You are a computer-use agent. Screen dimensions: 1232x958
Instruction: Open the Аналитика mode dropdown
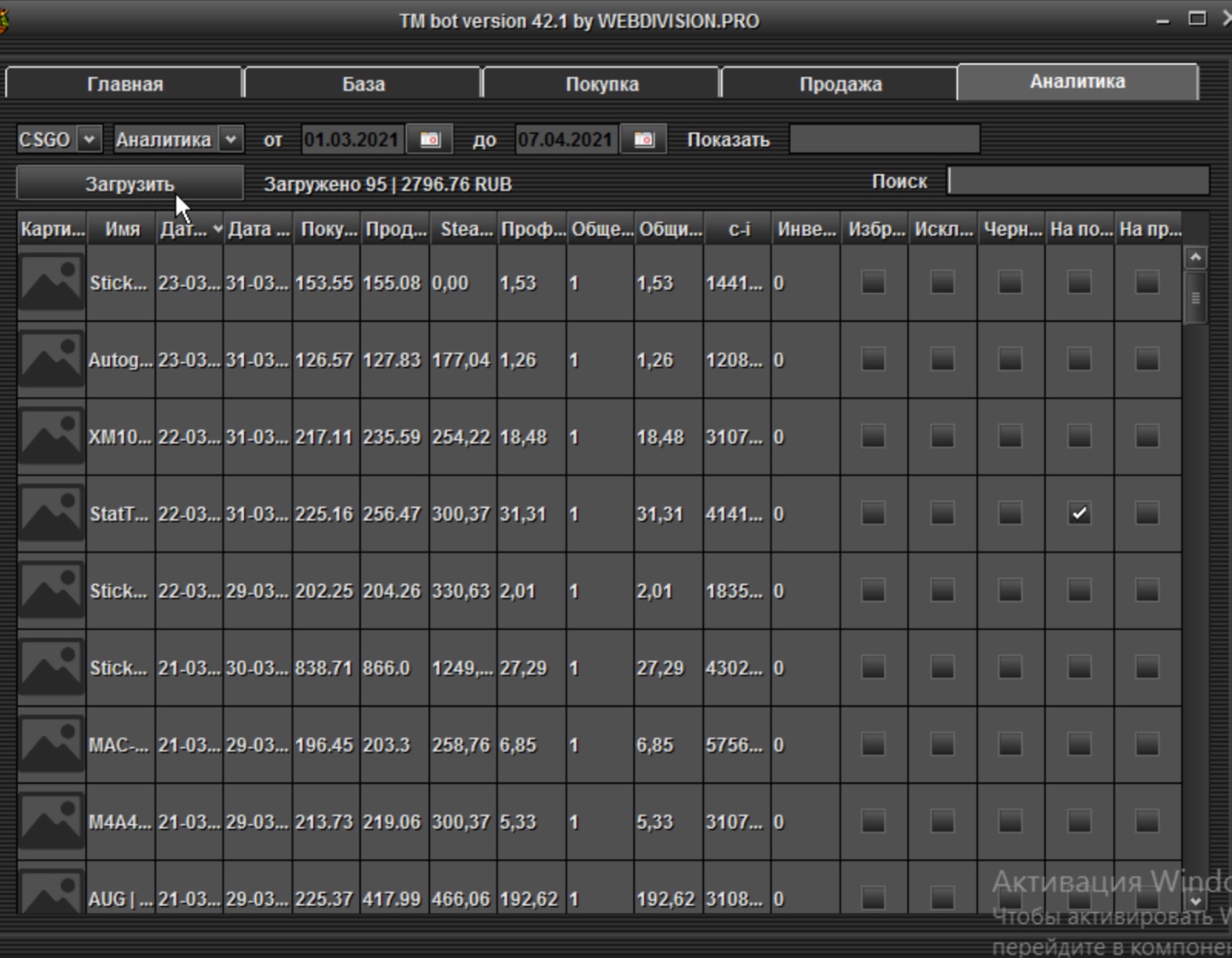coord(230,140)
